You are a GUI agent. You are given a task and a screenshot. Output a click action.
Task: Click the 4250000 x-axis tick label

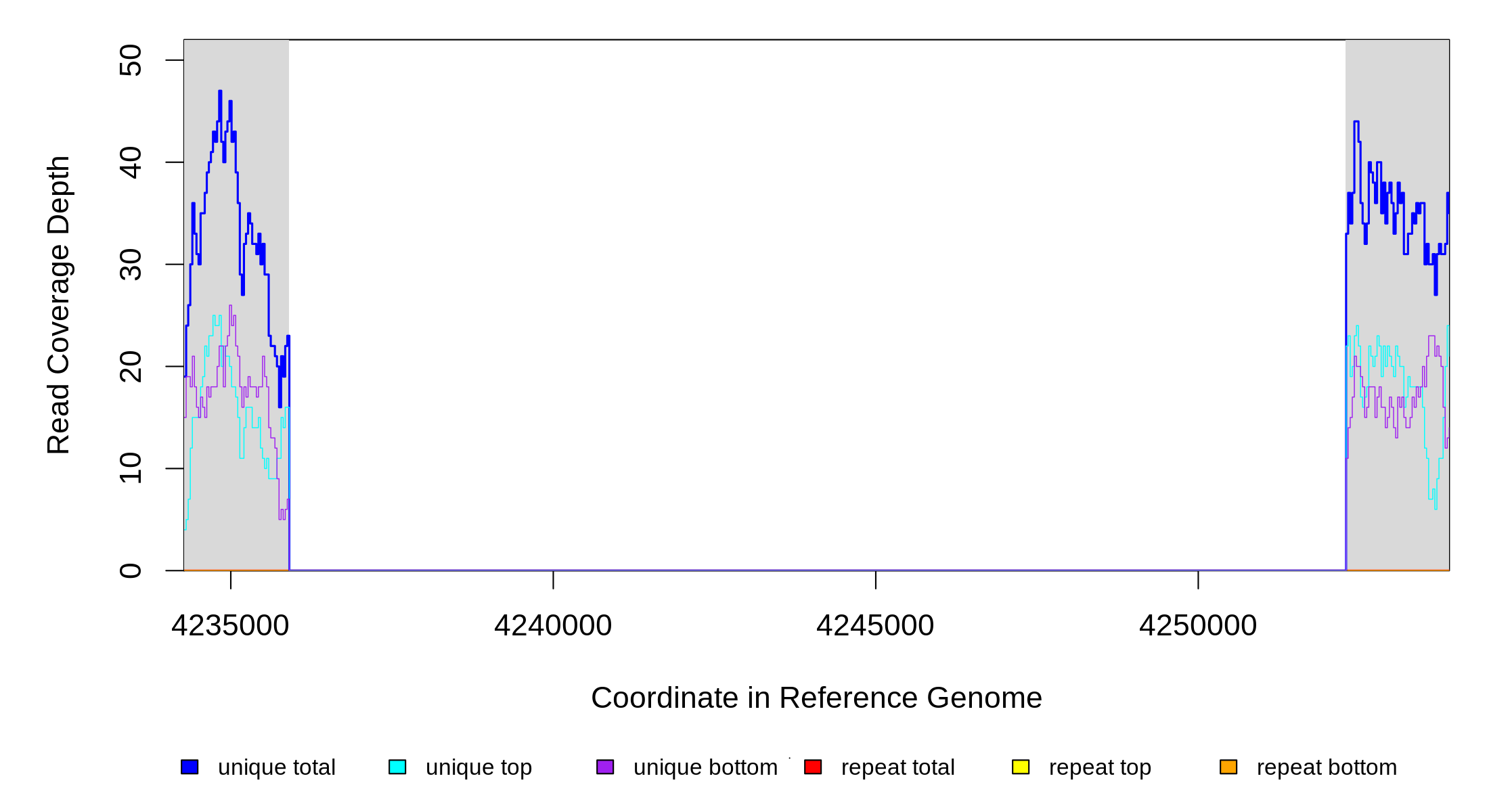pos(1198,625)
